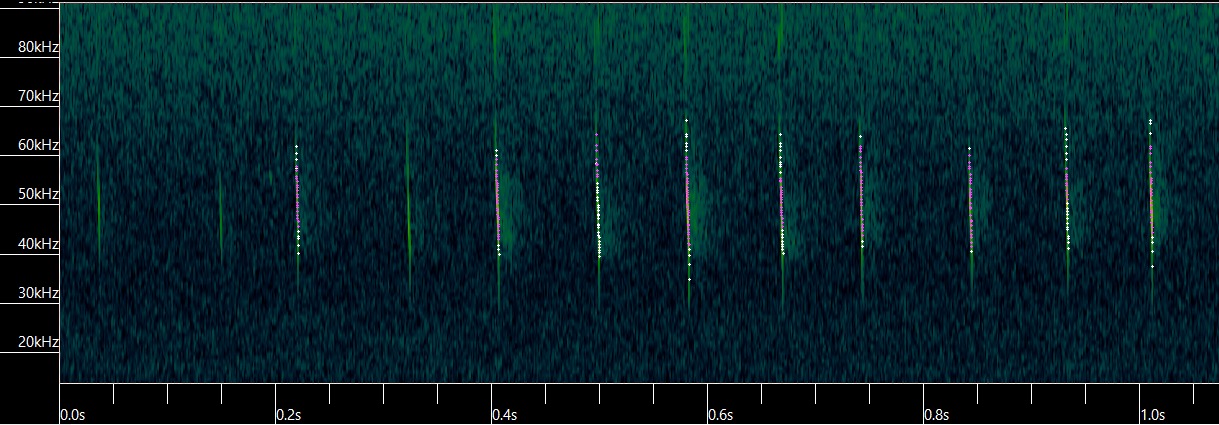The image size is (1219, 425).
Task: Select the dotted call pulse just after 0.2s
Action: click(x=297, y=200)
